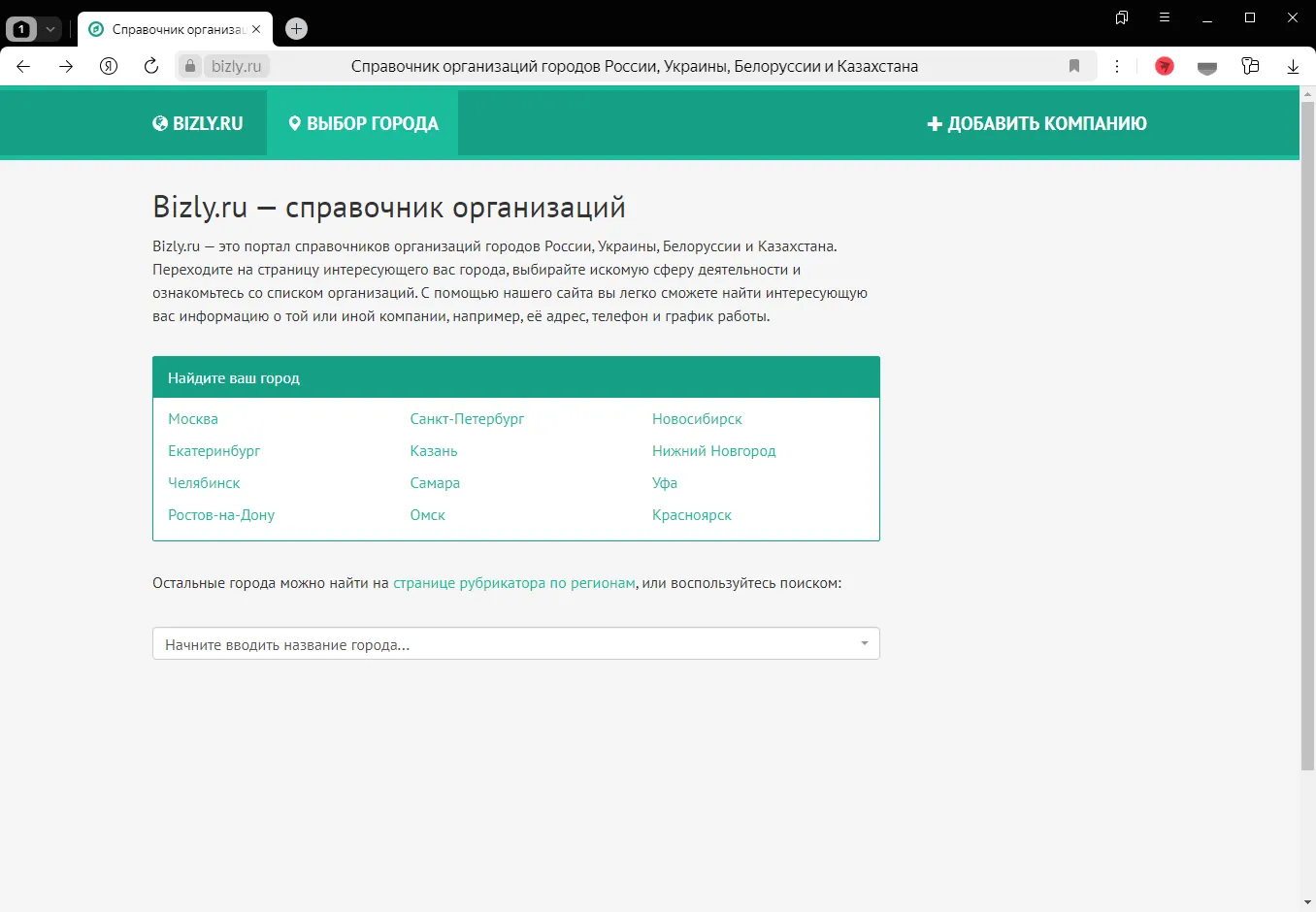This screenshot has height=912, width=1316.
Task: Open the city search dropdown arrow
Action: pyautogui.click(x=865, y=643)
